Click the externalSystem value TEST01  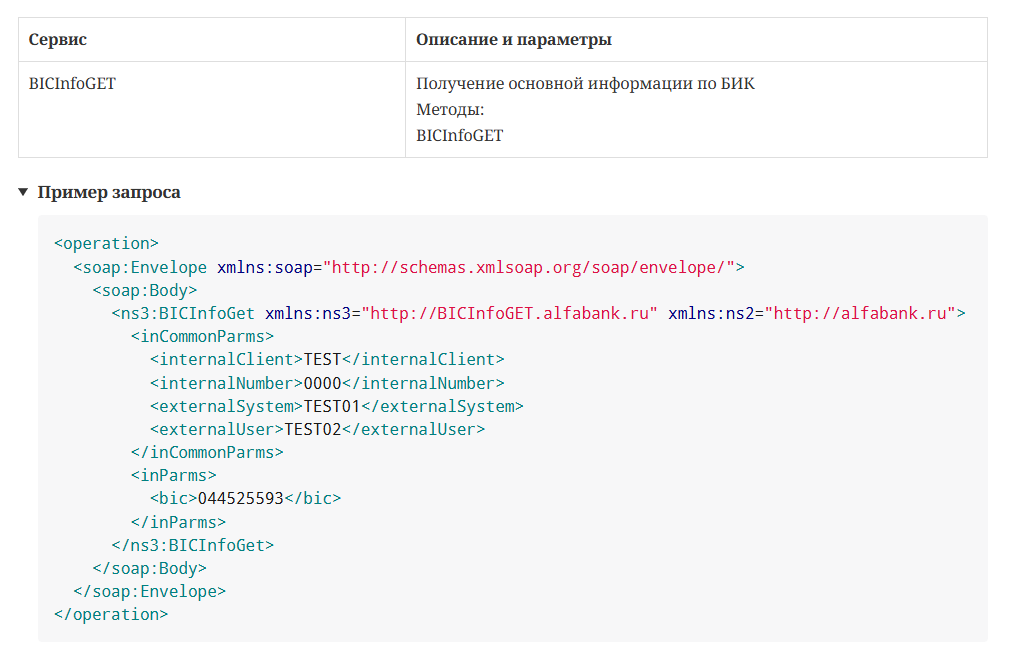331,406
